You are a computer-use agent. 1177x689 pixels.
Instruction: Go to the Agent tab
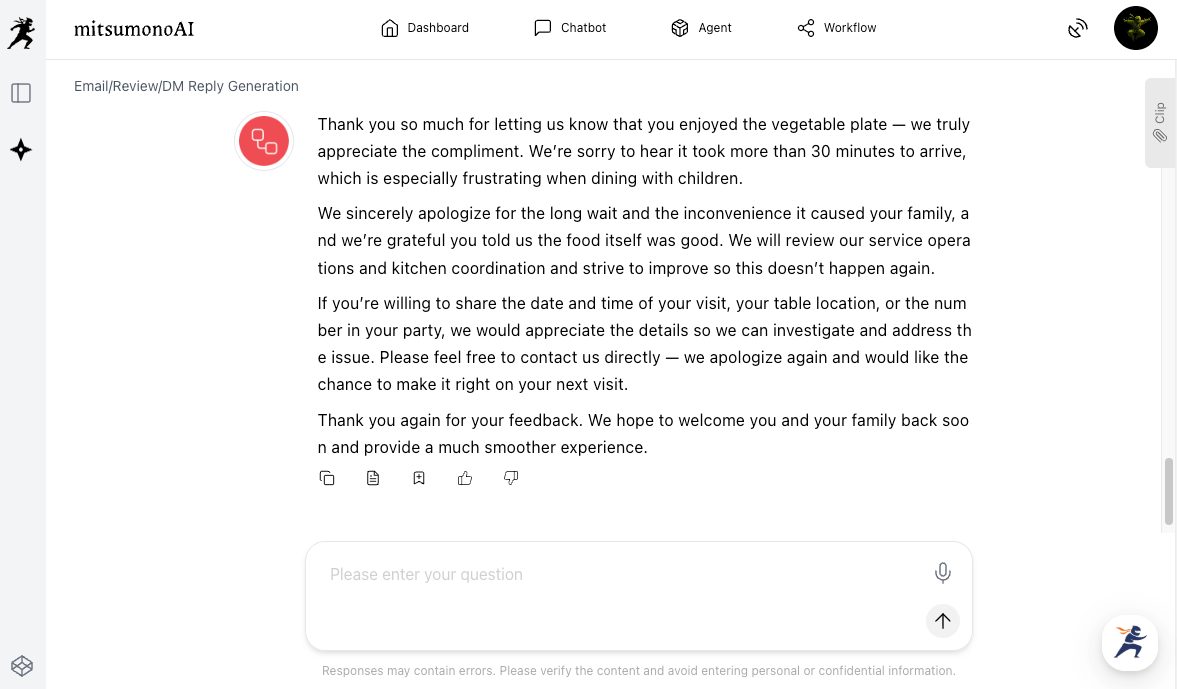point(701,28)
